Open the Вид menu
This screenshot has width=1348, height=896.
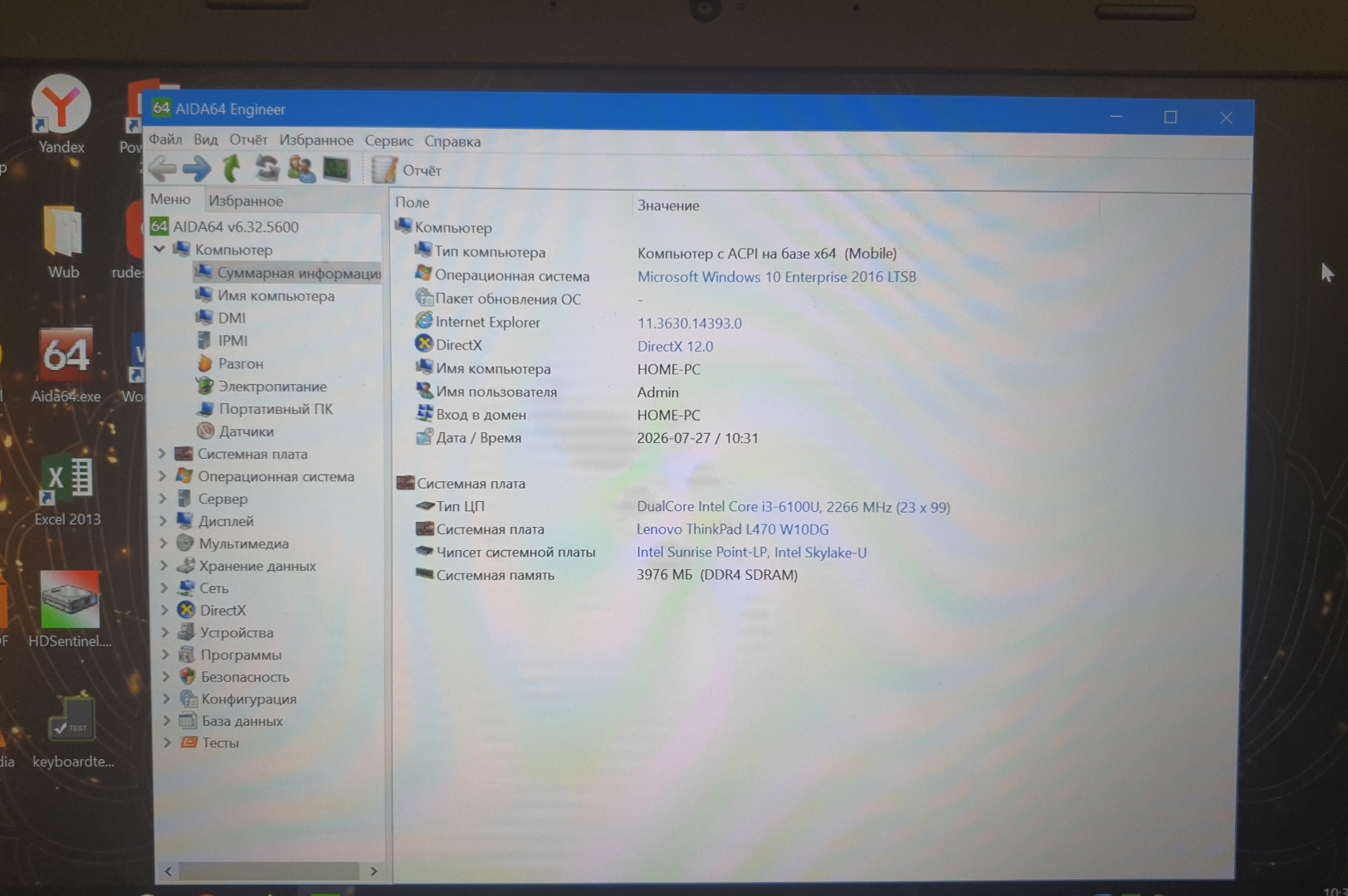point(206,139)
